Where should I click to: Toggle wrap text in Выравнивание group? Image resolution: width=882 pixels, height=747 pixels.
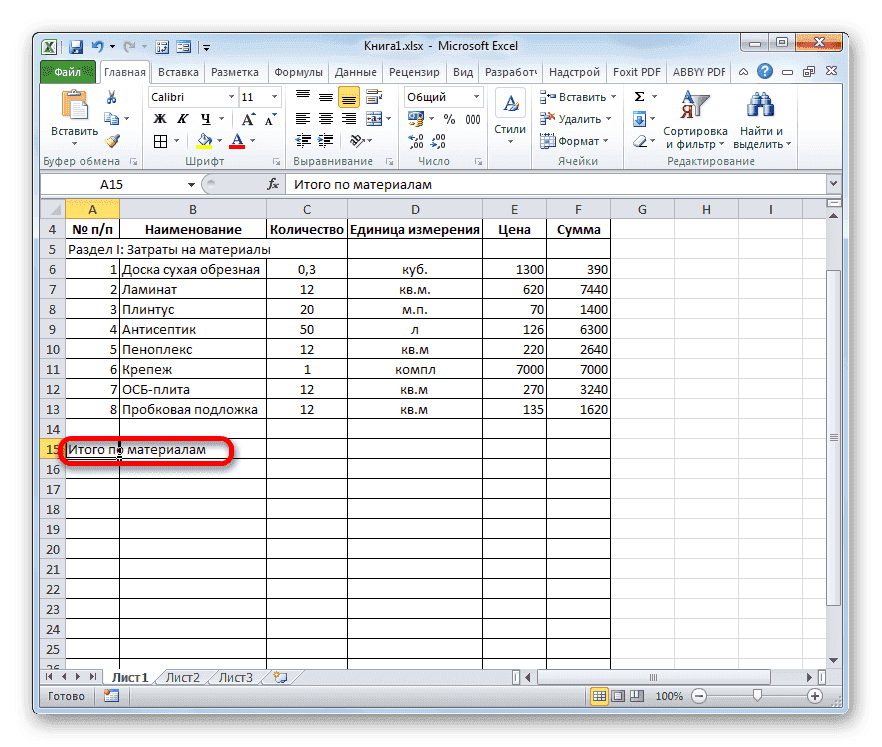tap(371, 97)
